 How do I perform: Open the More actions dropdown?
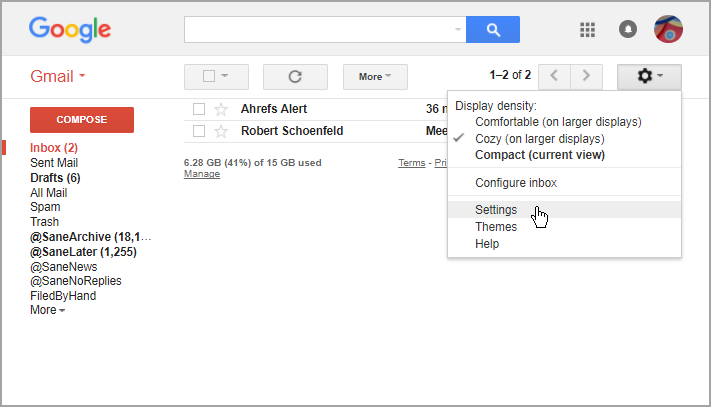pyautogui.click(x=375, y=77)
